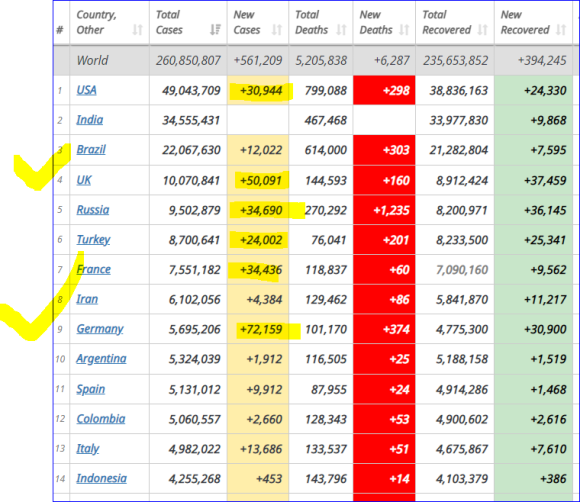Click Colombia total cases 5,060,557
This screenshot has width=580, height=502.
coord(195,420)
